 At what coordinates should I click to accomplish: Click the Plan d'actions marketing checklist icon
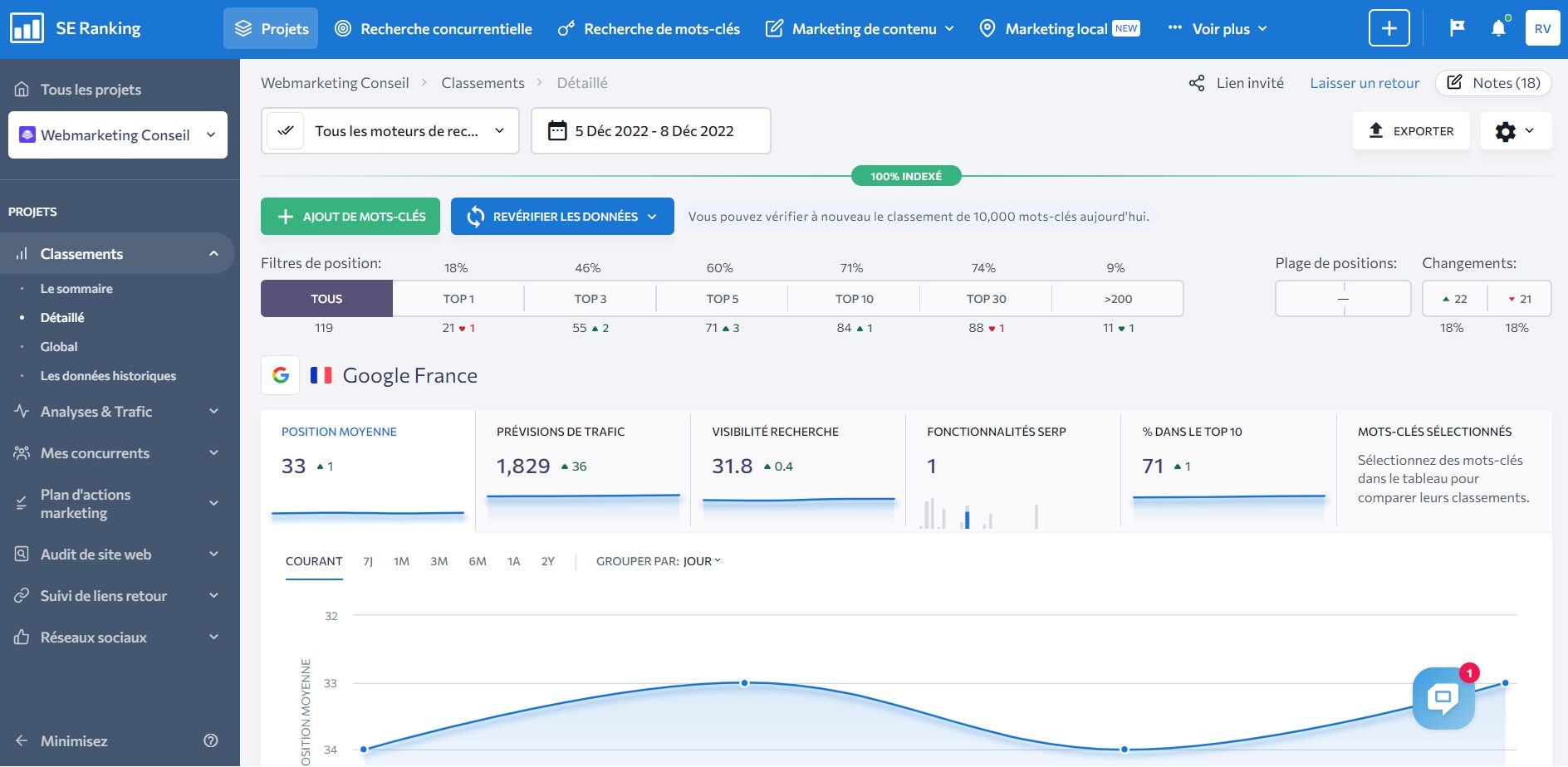coord(22,503)
